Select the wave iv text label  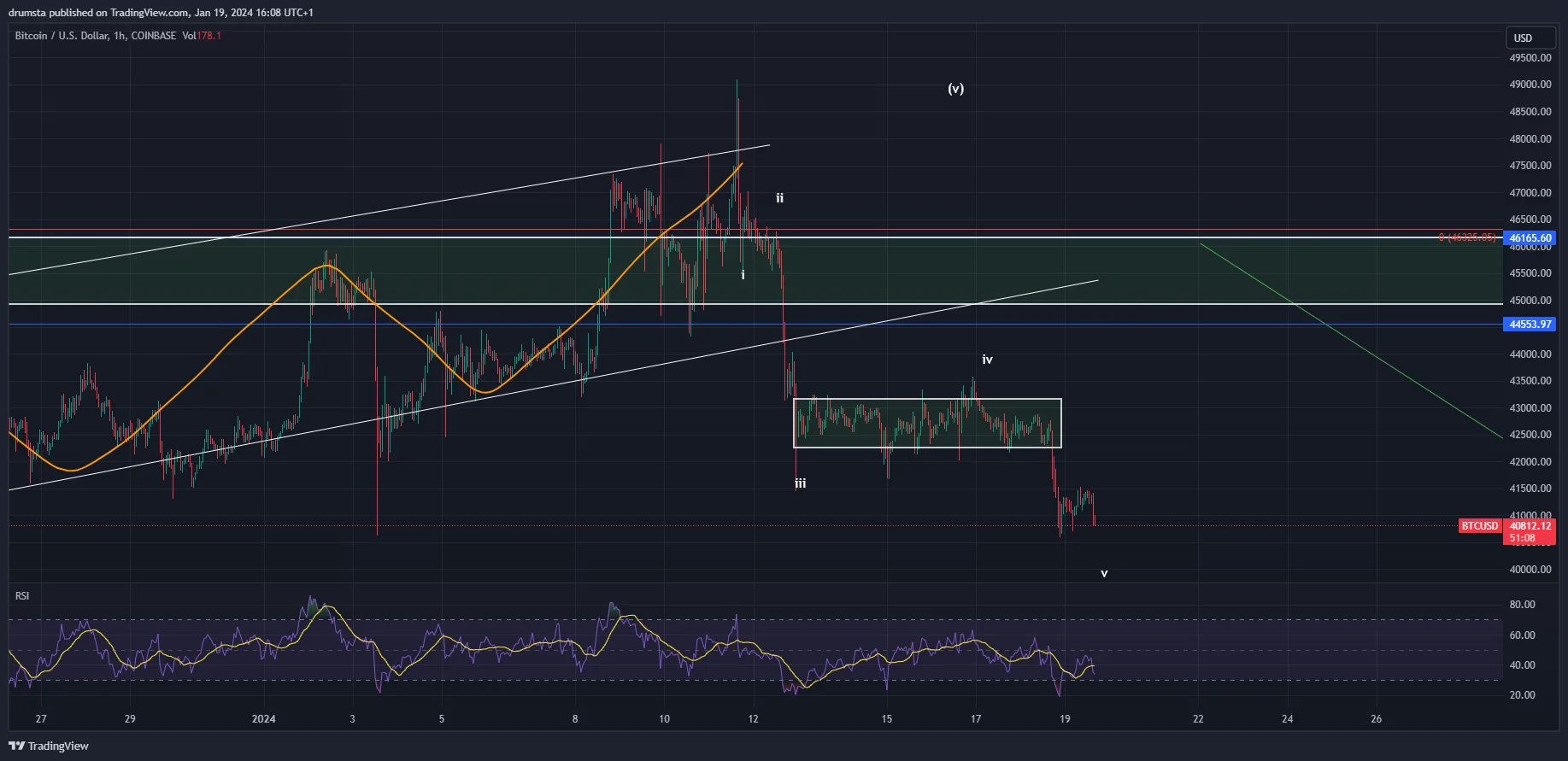pos(987,360)
